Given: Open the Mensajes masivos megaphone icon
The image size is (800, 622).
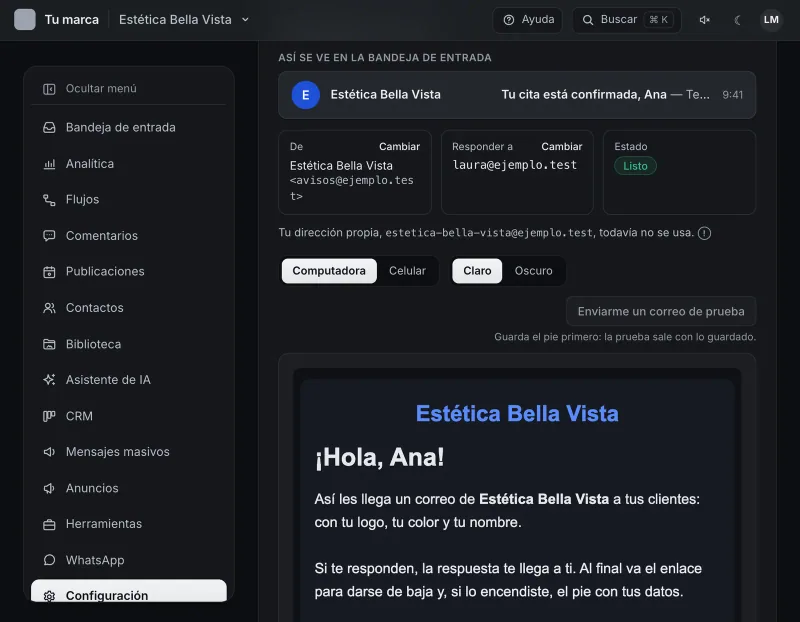Looking at the screenshot, I should [49, 452].
